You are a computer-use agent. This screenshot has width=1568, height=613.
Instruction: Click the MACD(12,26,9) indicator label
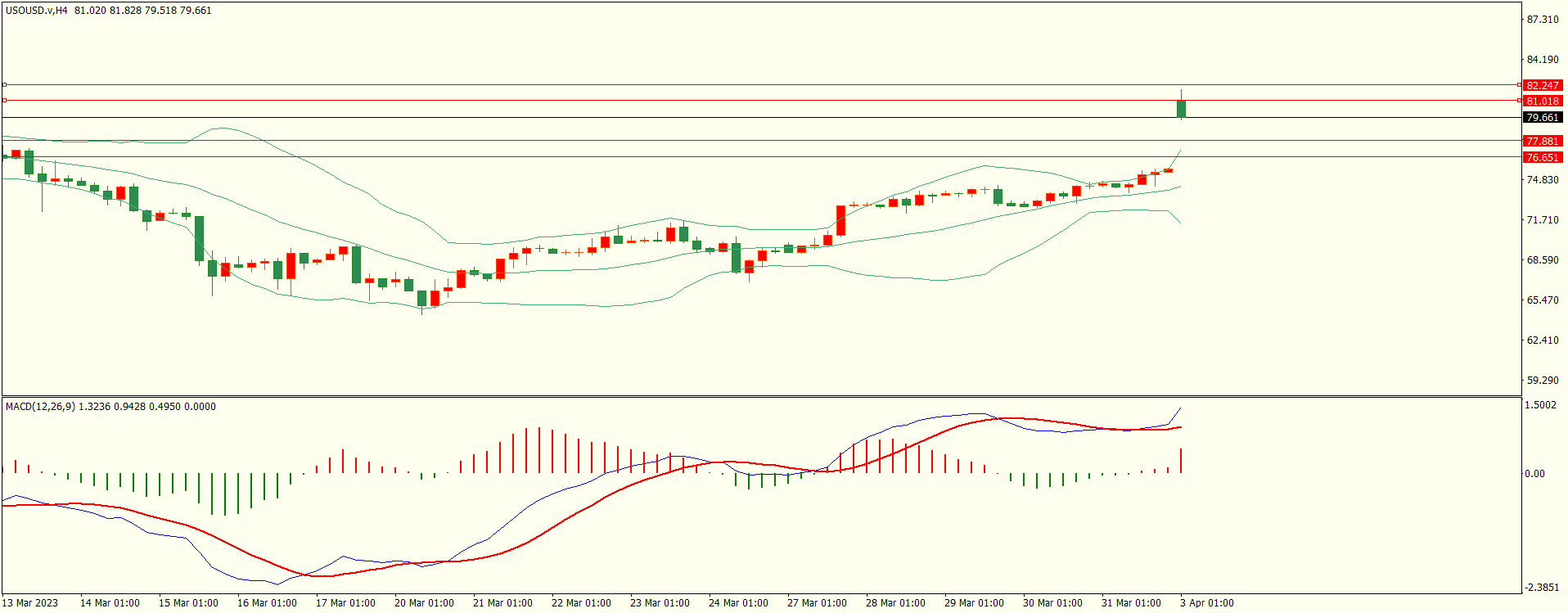40,407
